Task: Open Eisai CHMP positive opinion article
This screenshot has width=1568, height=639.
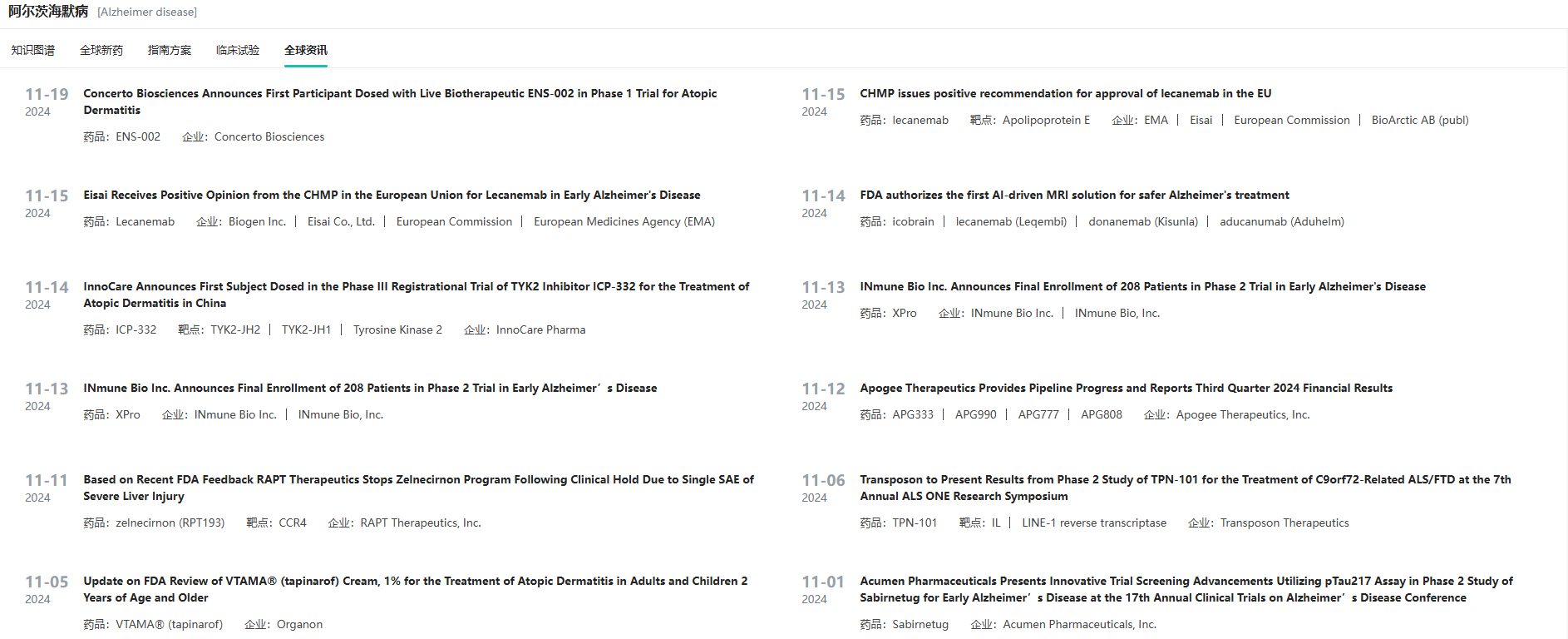Action: tap(392, 196)
